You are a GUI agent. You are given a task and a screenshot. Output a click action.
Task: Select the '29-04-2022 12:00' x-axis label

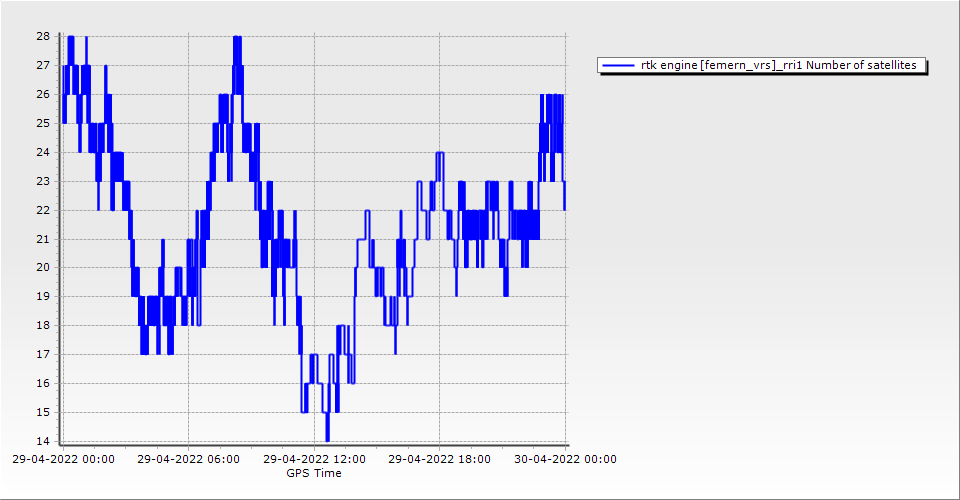(314, 460)
